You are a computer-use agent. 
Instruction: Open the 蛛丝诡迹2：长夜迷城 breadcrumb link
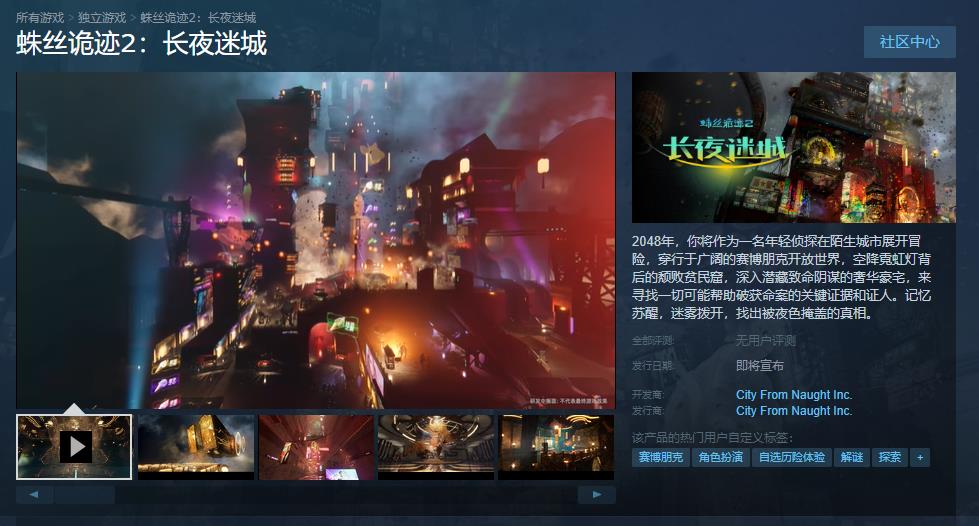(198, 17)
